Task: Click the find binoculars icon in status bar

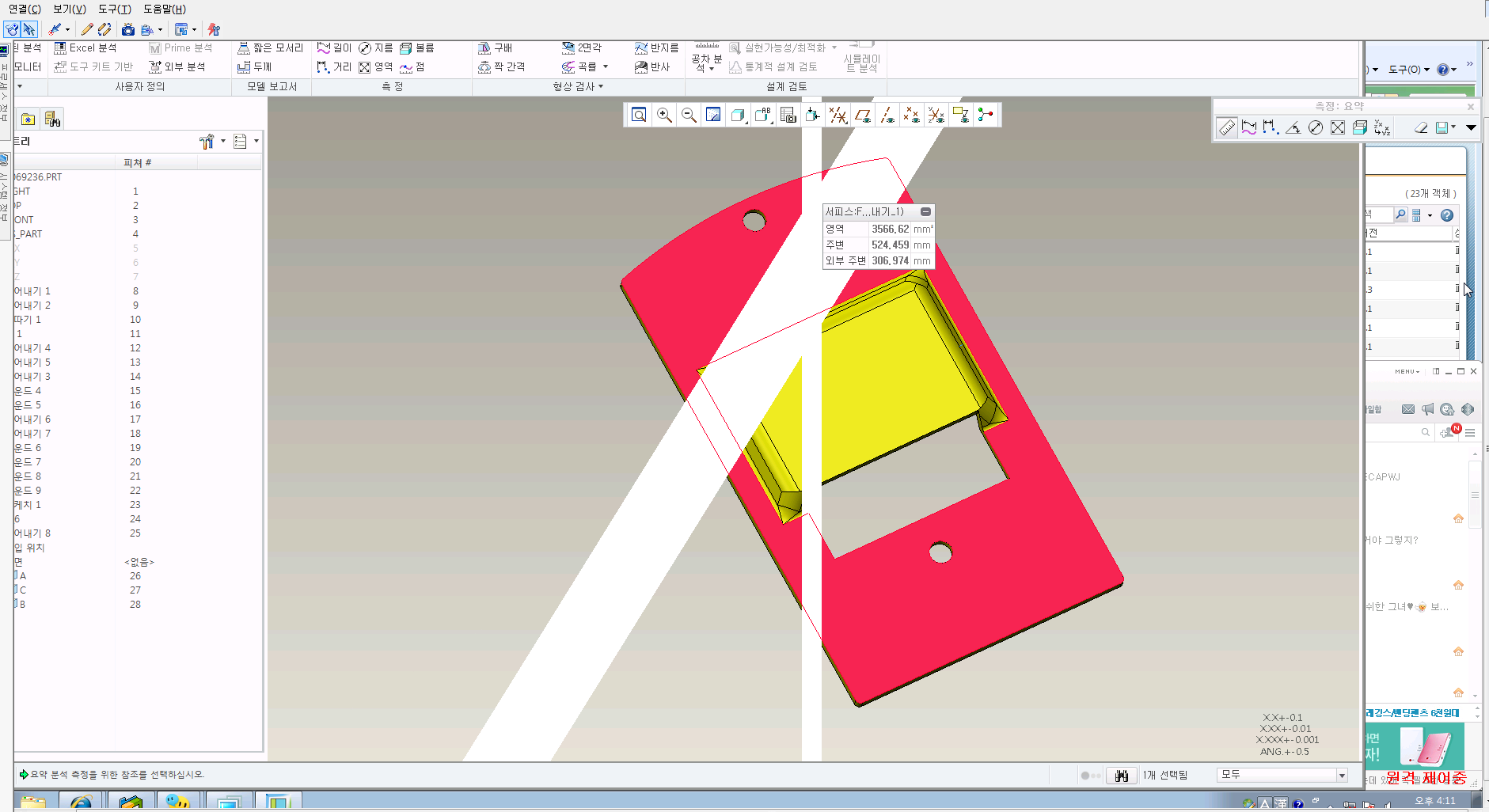Action: [x=1121, y=776]
